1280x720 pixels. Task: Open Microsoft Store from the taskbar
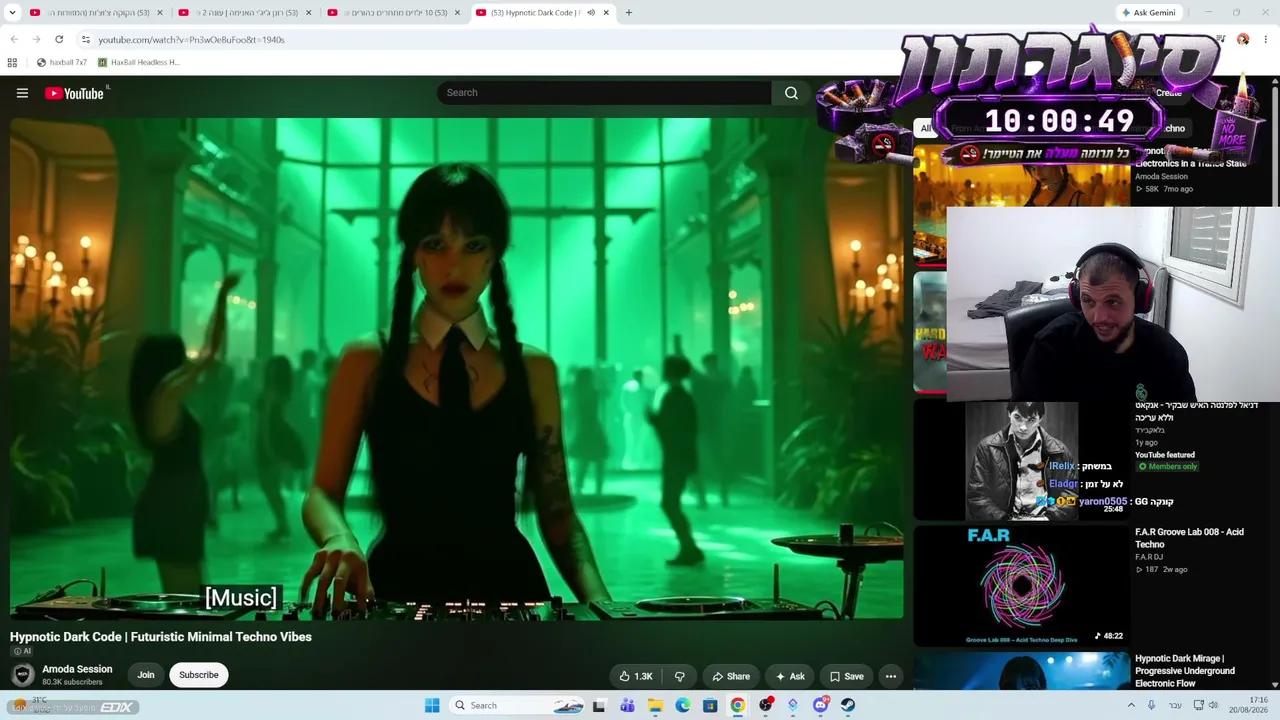710,705
